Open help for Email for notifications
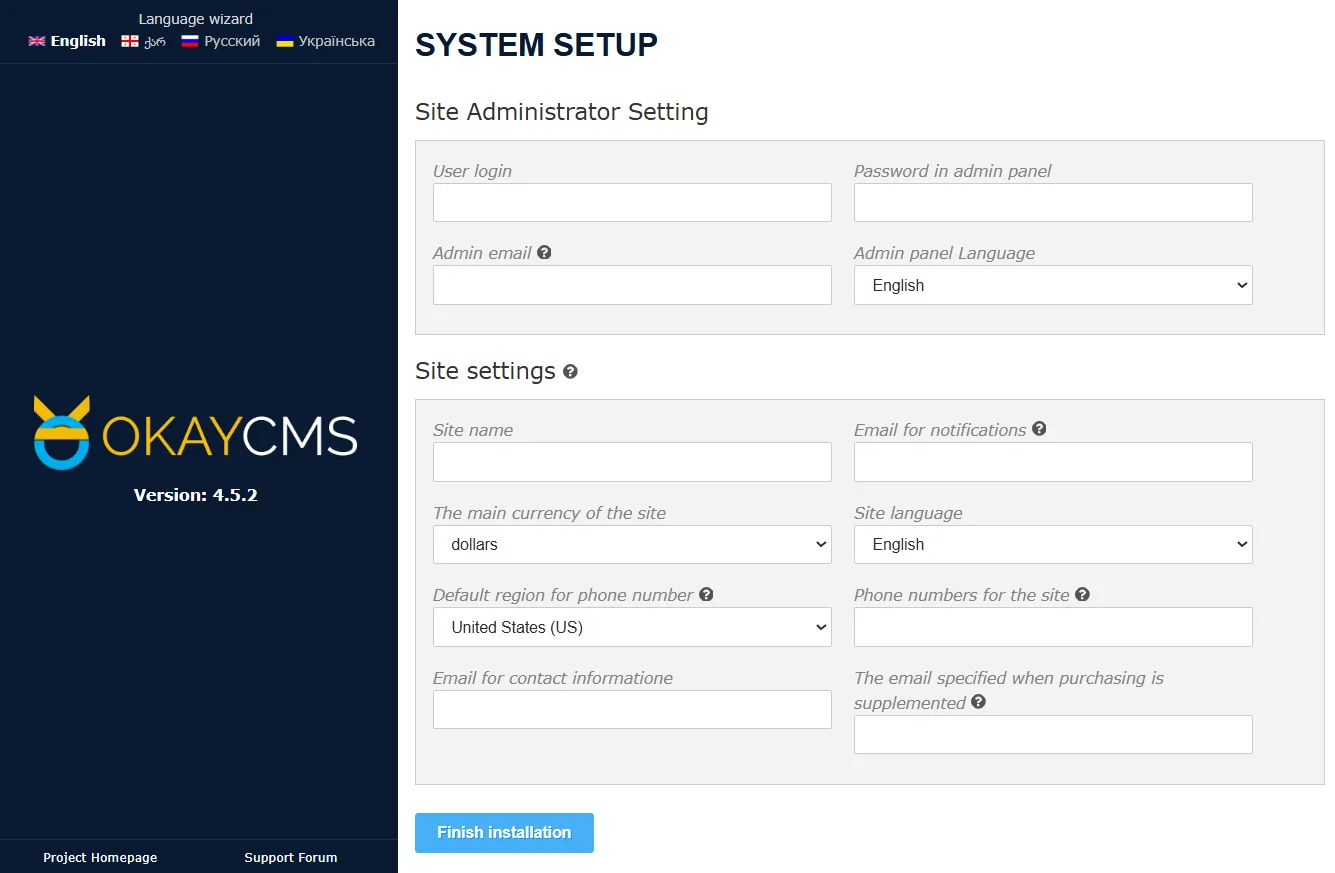Screen dimensions: 1335x873 pos(1039,428)
